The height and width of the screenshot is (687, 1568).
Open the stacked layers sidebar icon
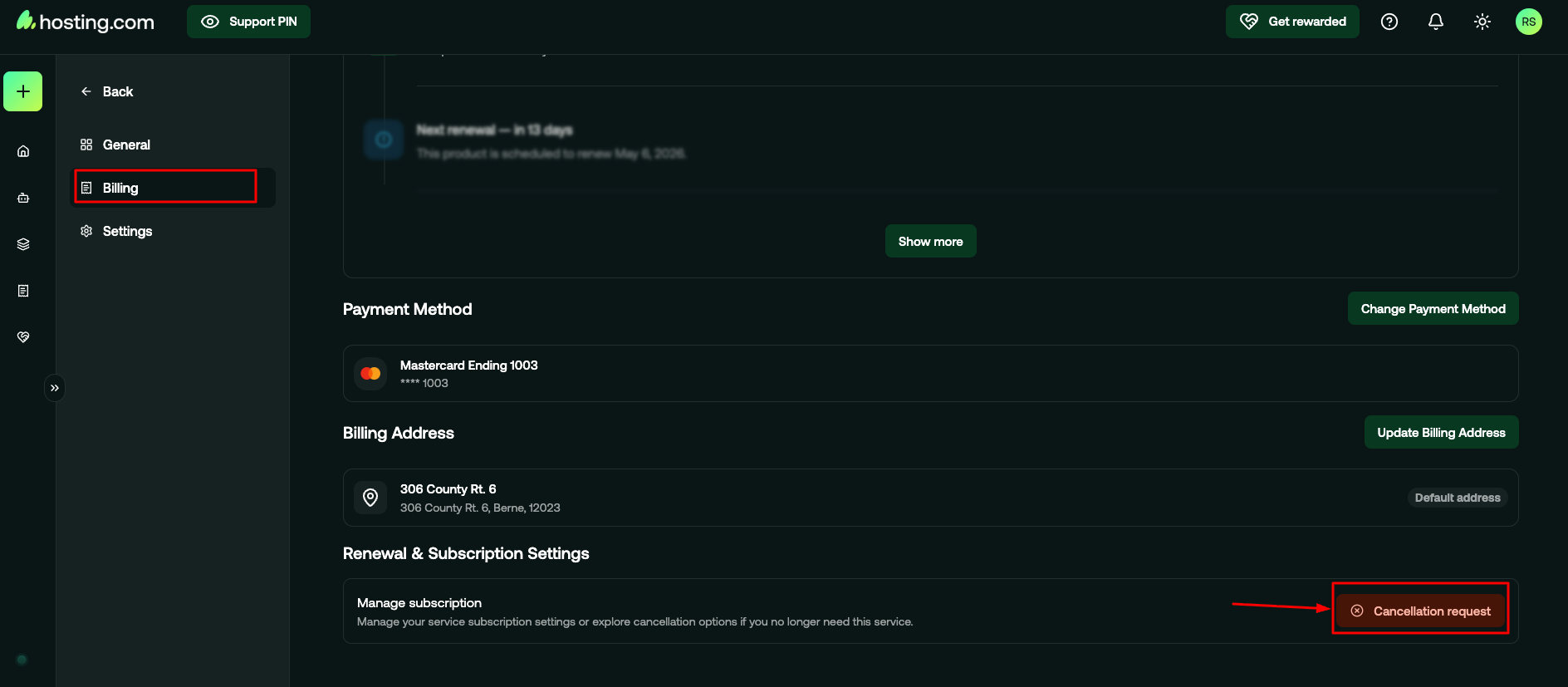[23, 244]
